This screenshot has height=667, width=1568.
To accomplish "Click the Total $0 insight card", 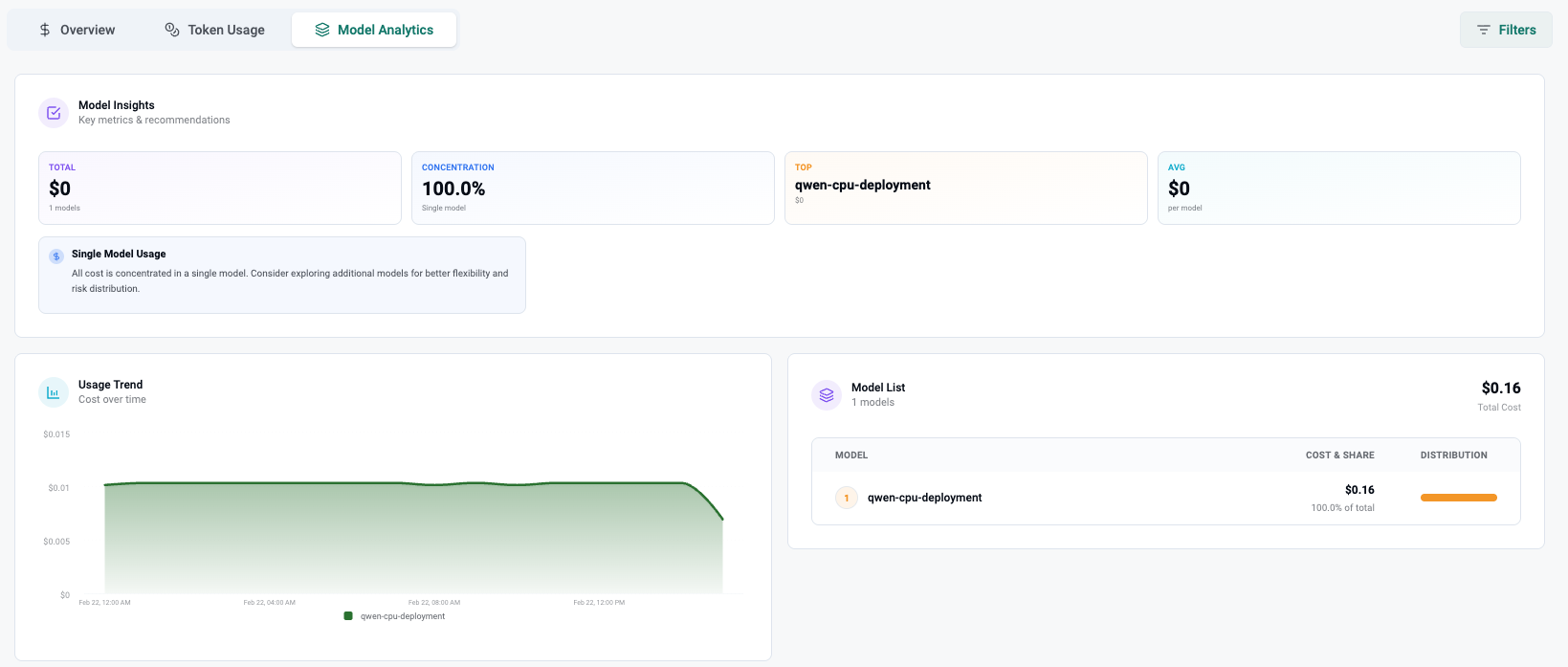I will tap(219, 188).
